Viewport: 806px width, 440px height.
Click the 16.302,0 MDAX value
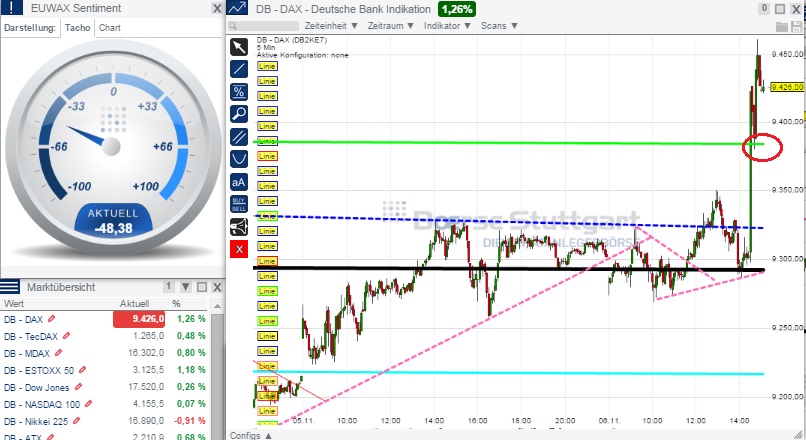click(x=146, y=353)
